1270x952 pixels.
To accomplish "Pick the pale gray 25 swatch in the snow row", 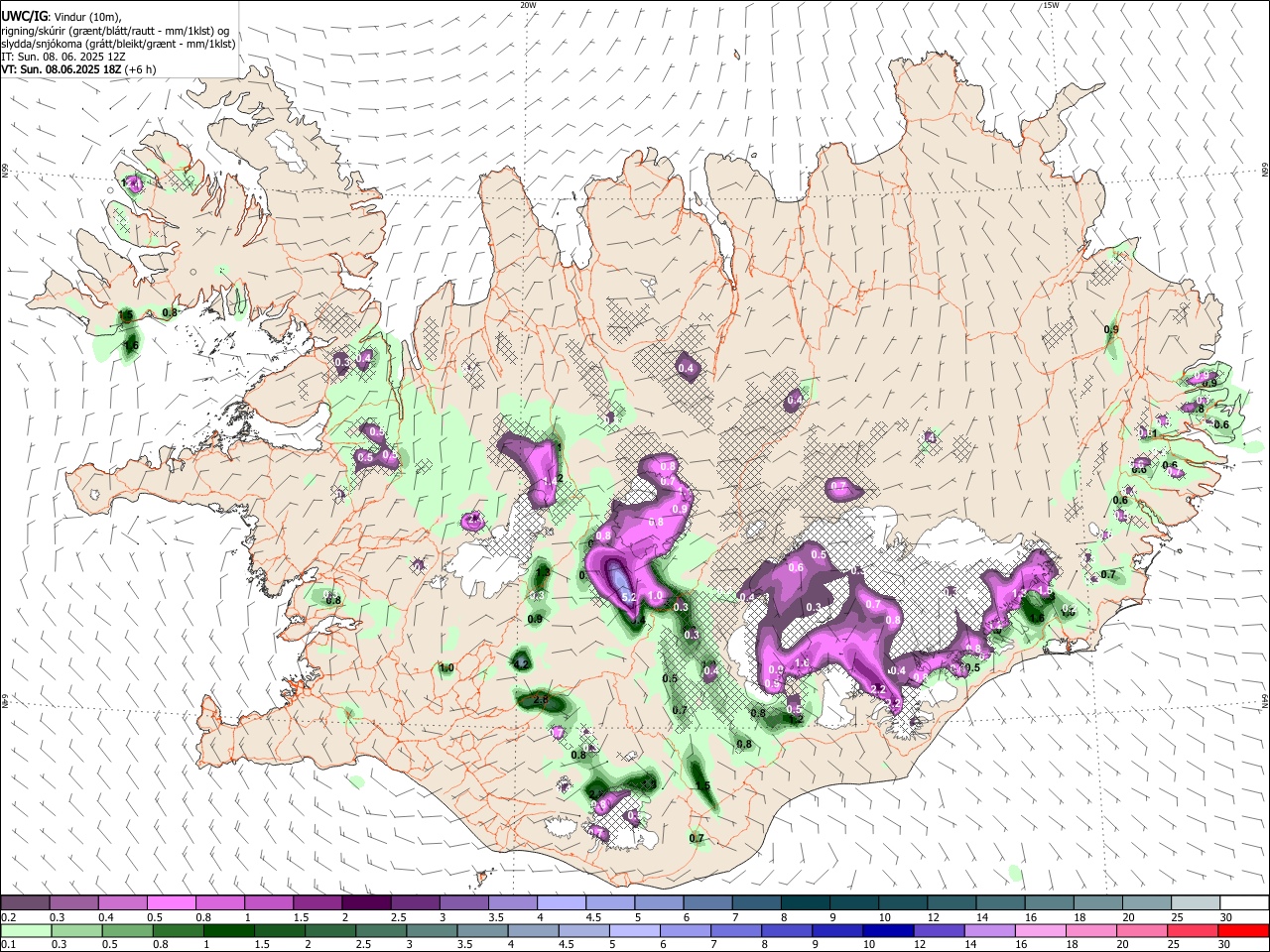I will 1195,902.
